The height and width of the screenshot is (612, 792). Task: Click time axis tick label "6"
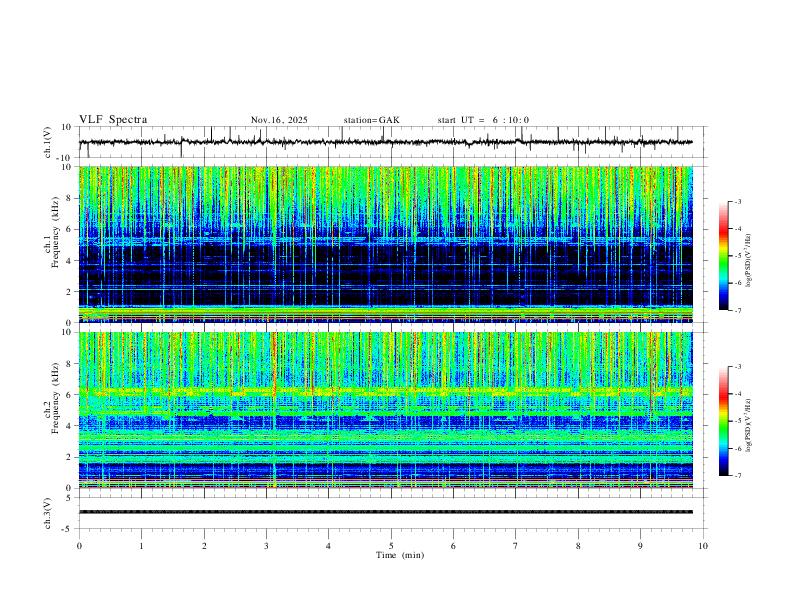point(453,546)
